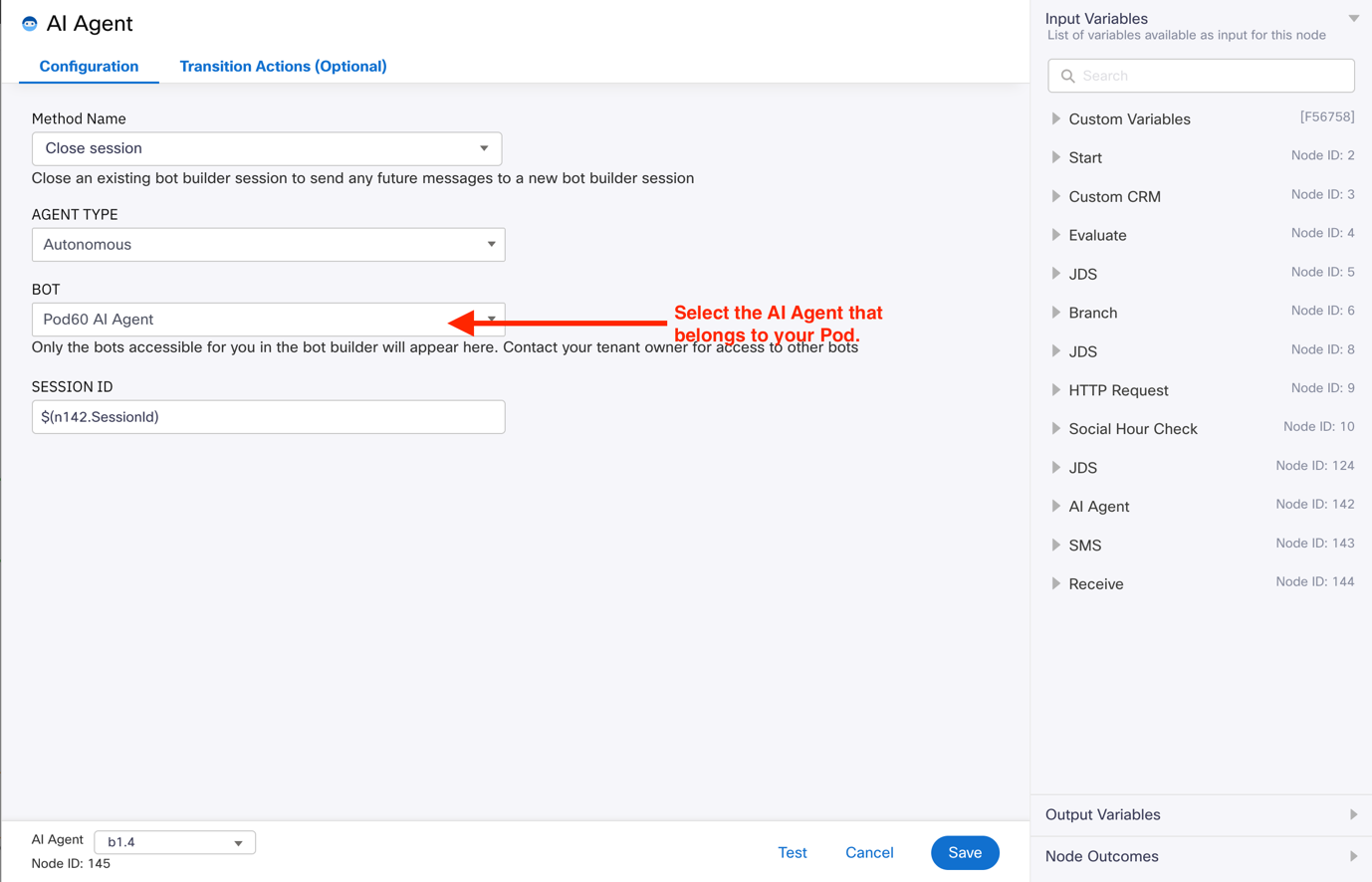Open the Agent Type dropdown

268,245
